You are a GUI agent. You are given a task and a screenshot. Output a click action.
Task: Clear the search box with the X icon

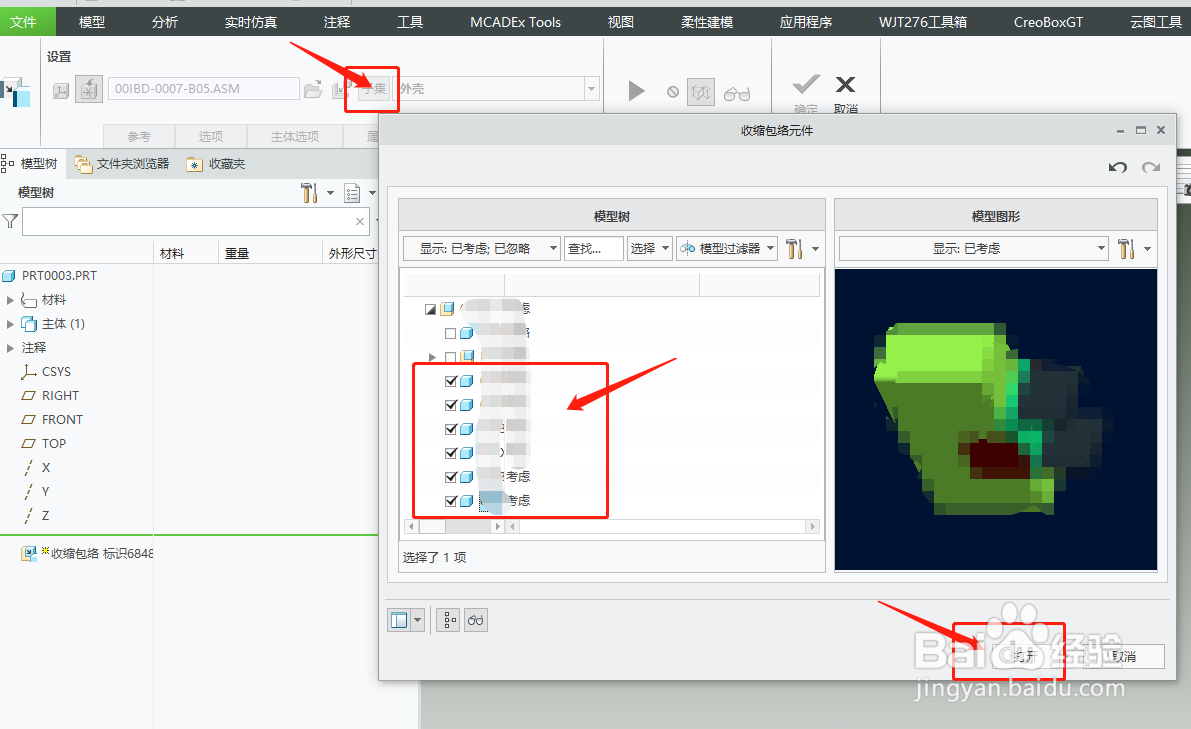tap(360, 222)
